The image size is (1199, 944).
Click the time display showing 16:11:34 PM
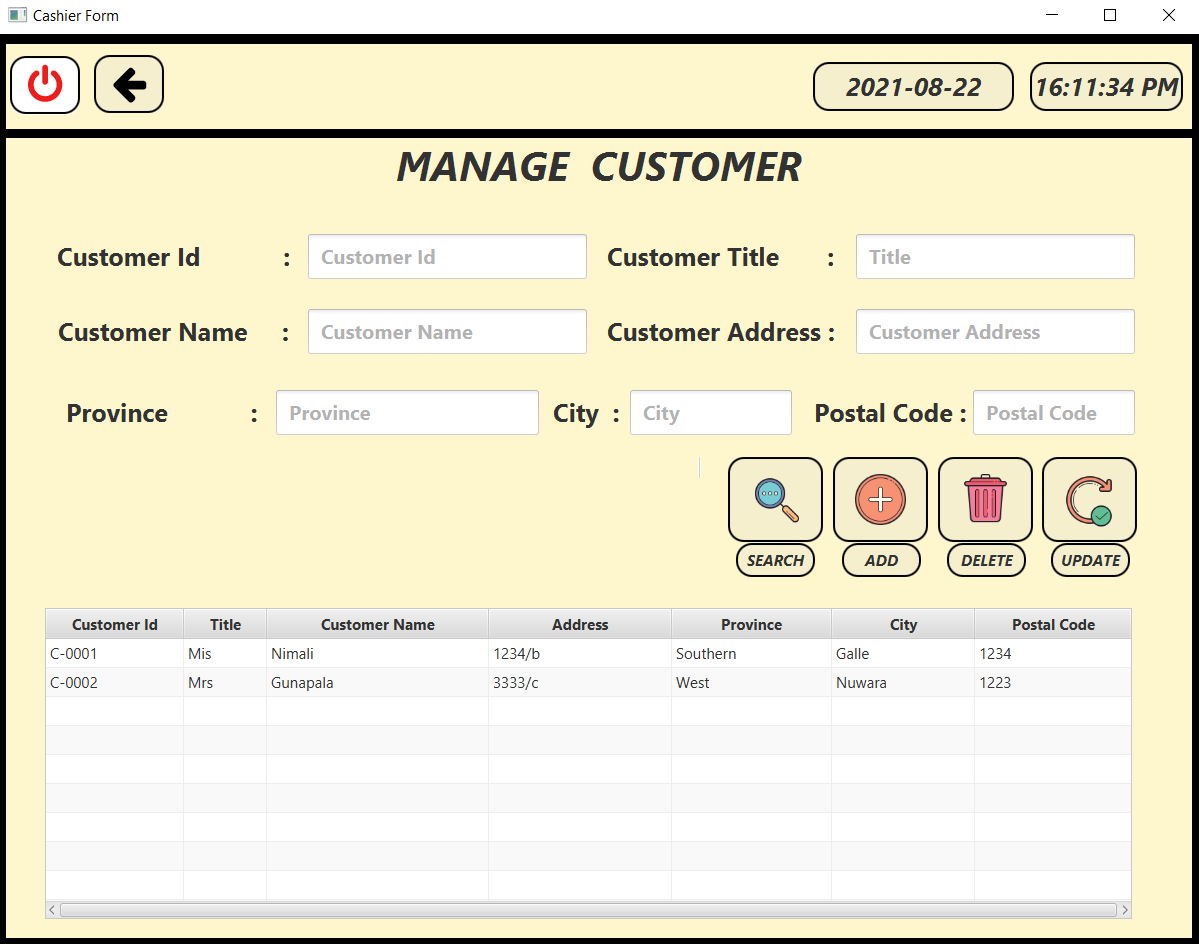1106,86
